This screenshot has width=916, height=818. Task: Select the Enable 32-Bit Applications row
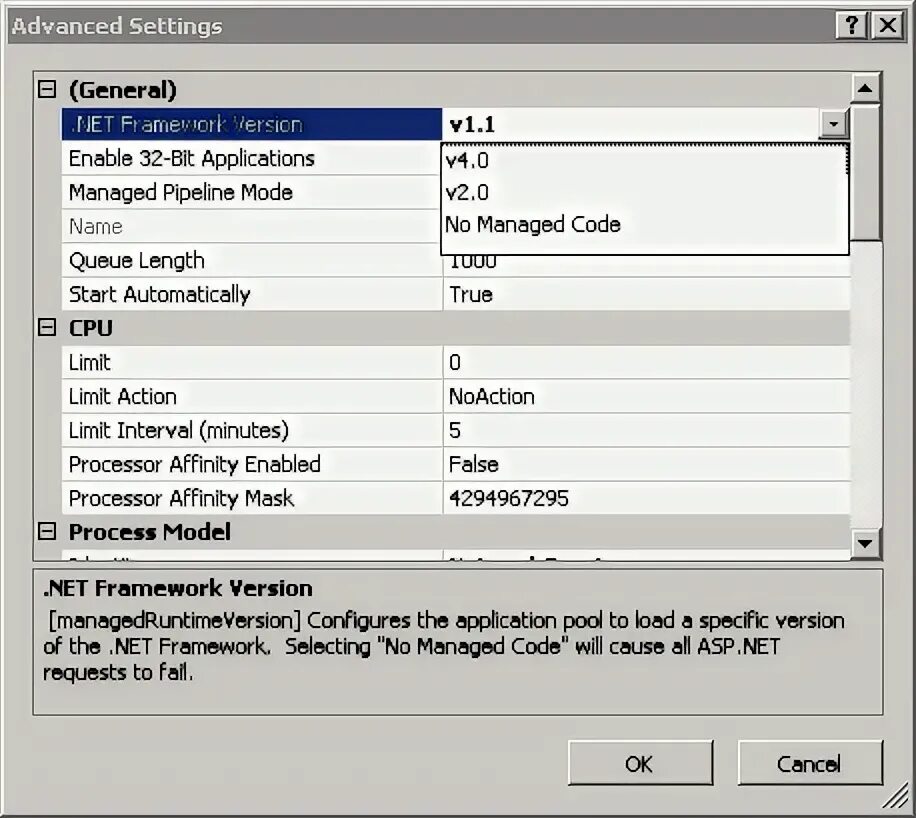coord(252,158)
